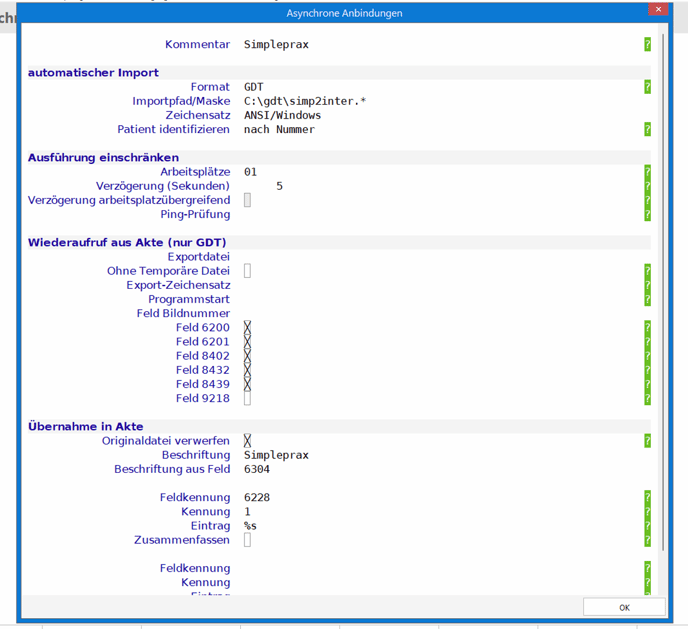Open help icon for Patient identifizieren

click(647, 129)
